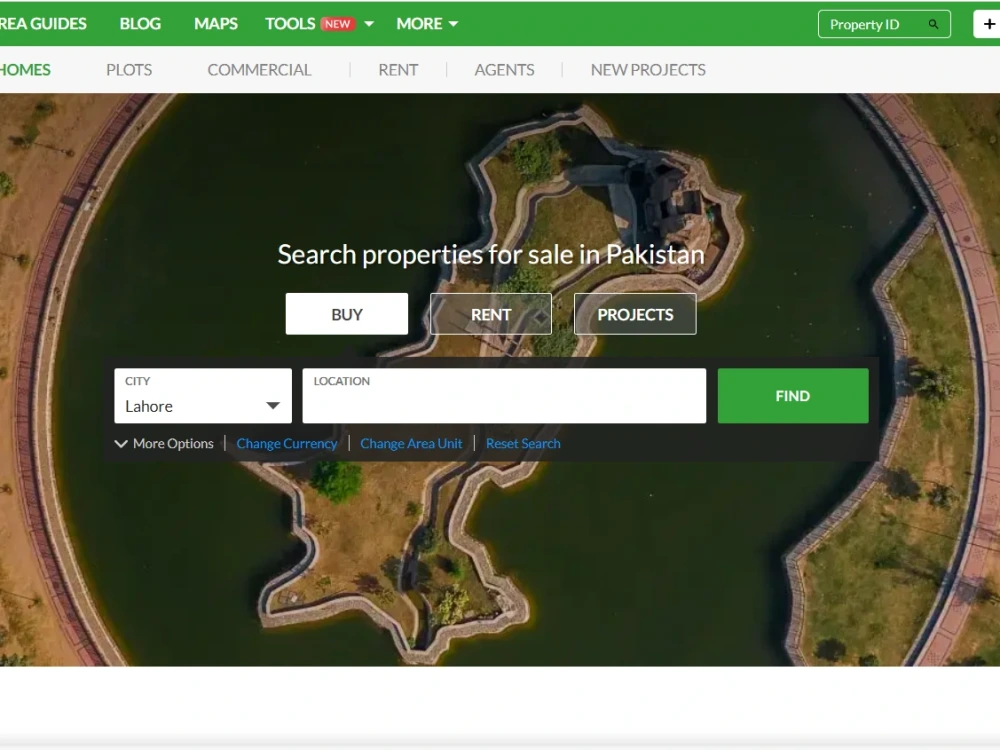The image size is (1000, 750).
Task: Open the MORE dropdown menu
Action: click(427, 24)
